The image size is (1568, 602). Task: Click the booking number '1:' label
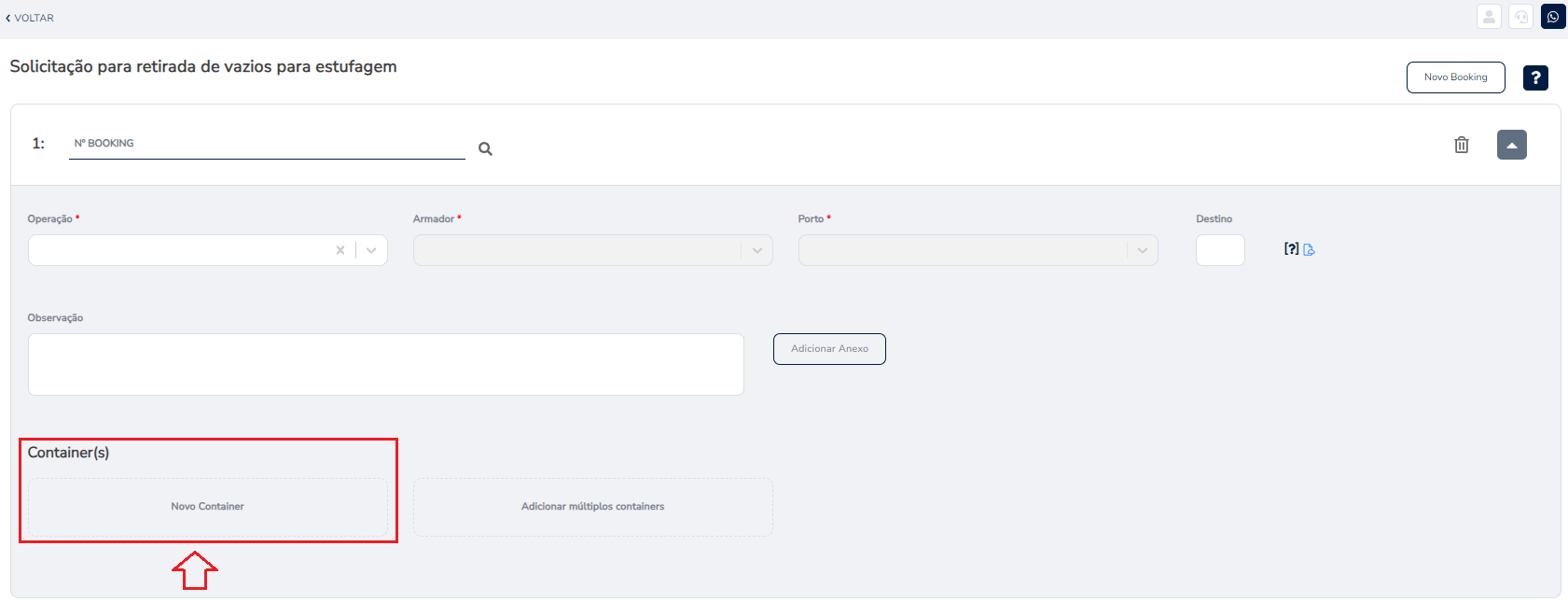tap(38, 144)
